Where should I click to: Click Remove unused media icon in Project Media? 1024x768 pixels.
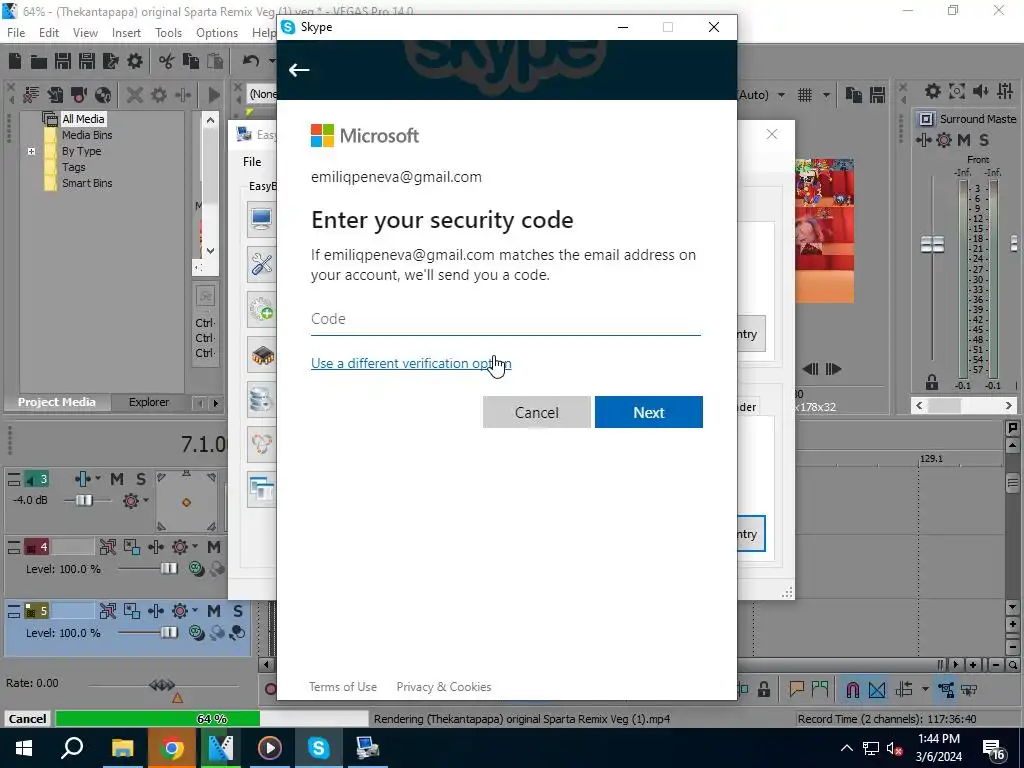(x=31, y=95)
